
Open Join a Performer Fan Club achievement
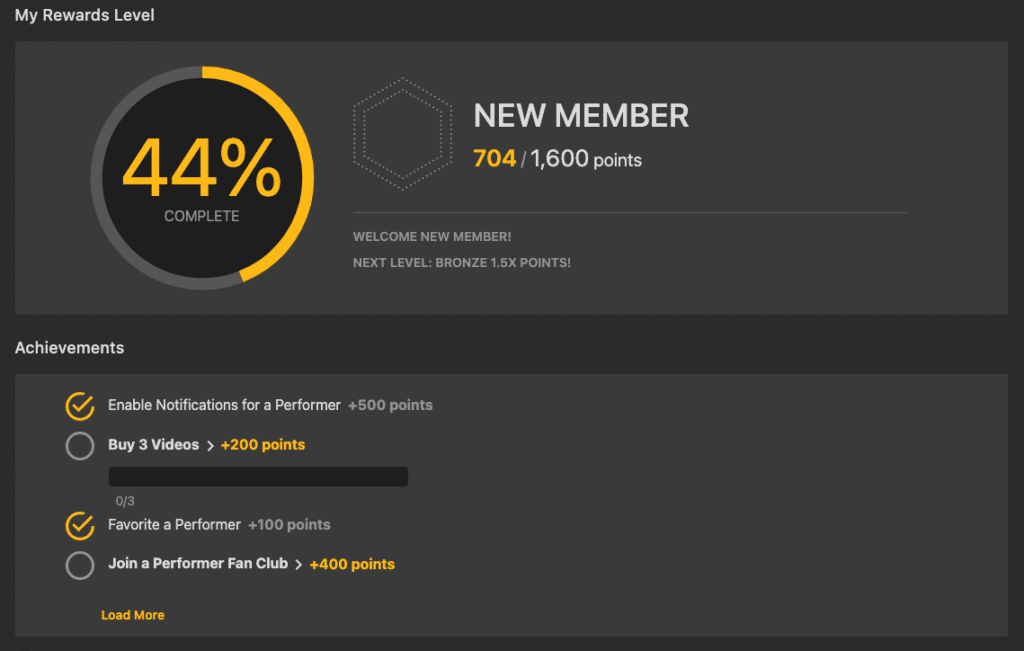[x=197, y=564]
